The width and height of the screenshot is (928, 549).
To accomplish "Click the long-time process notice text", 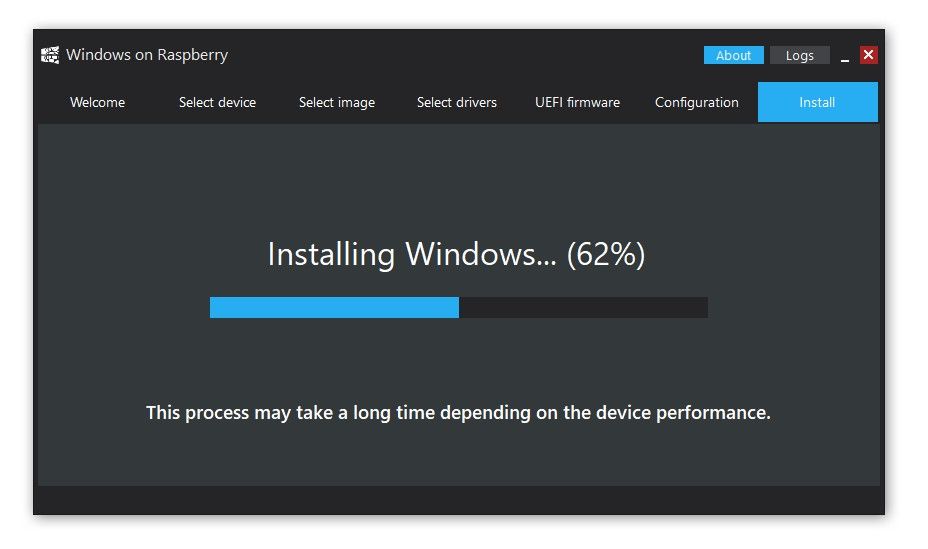I will [458, 412].
